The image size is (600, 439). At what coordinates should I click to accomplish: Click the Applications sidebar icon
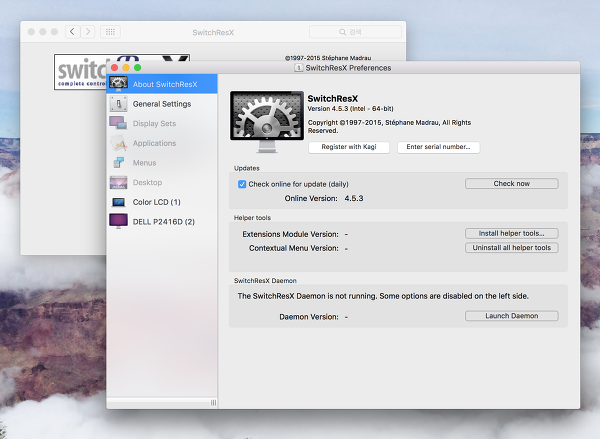pos(118,143)
